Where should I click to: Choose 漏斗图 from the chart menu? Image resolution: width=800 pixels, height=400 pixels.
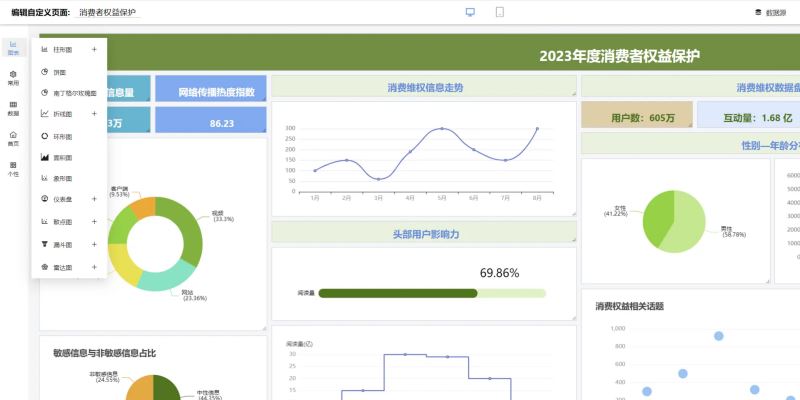tap(63, 245)
